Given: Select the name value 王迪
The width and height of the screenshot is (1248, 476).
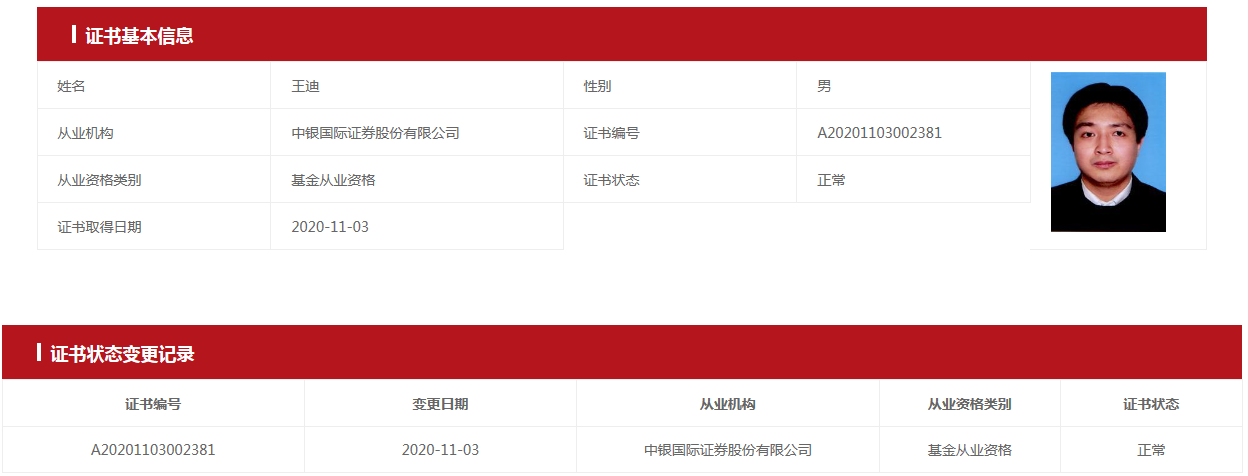Looking at the screenshot, I should (x=305, y=86).
